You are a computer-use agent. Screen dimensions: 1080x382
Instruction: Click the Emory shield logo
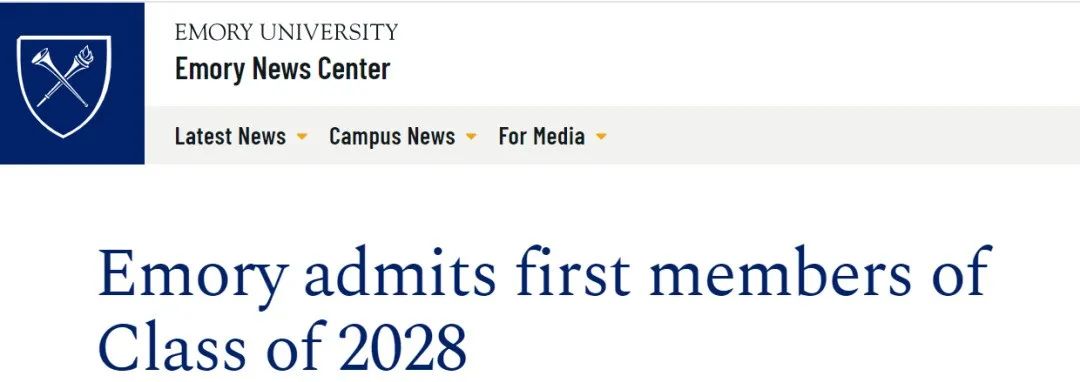click(x=64, y=86)
